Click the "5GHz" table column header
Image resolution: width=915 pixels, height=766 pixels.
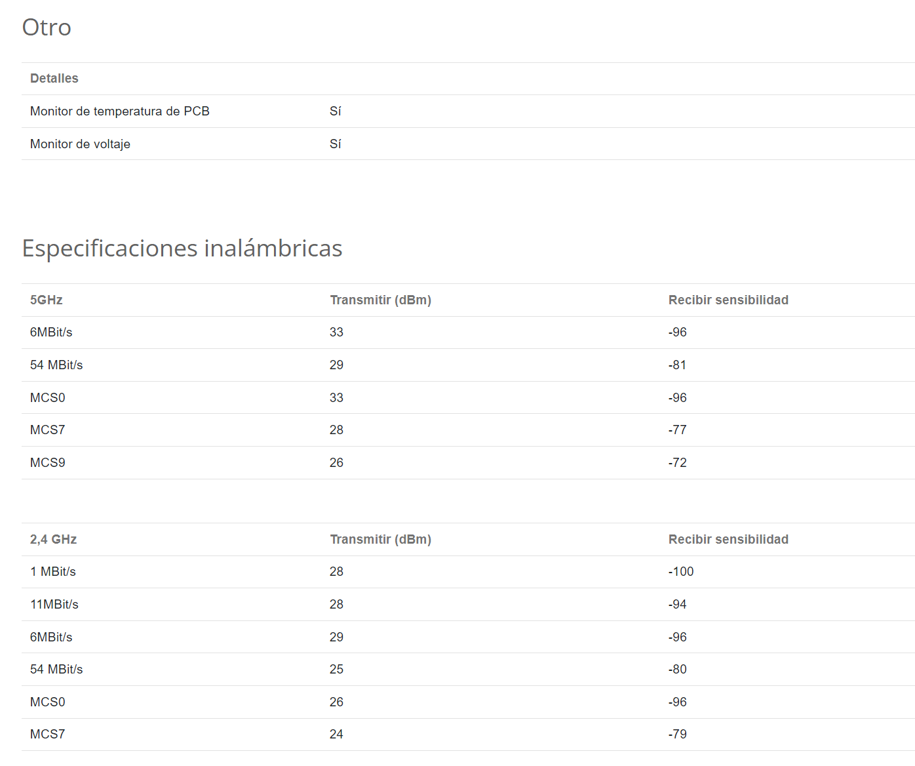pyautogui.click(x=46, y=300)
